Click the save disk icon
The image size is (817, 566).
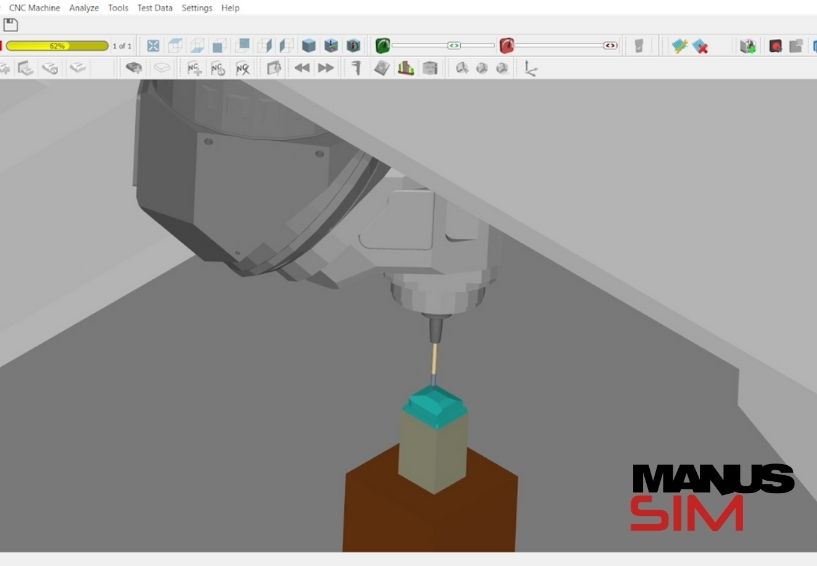point(11,25)
